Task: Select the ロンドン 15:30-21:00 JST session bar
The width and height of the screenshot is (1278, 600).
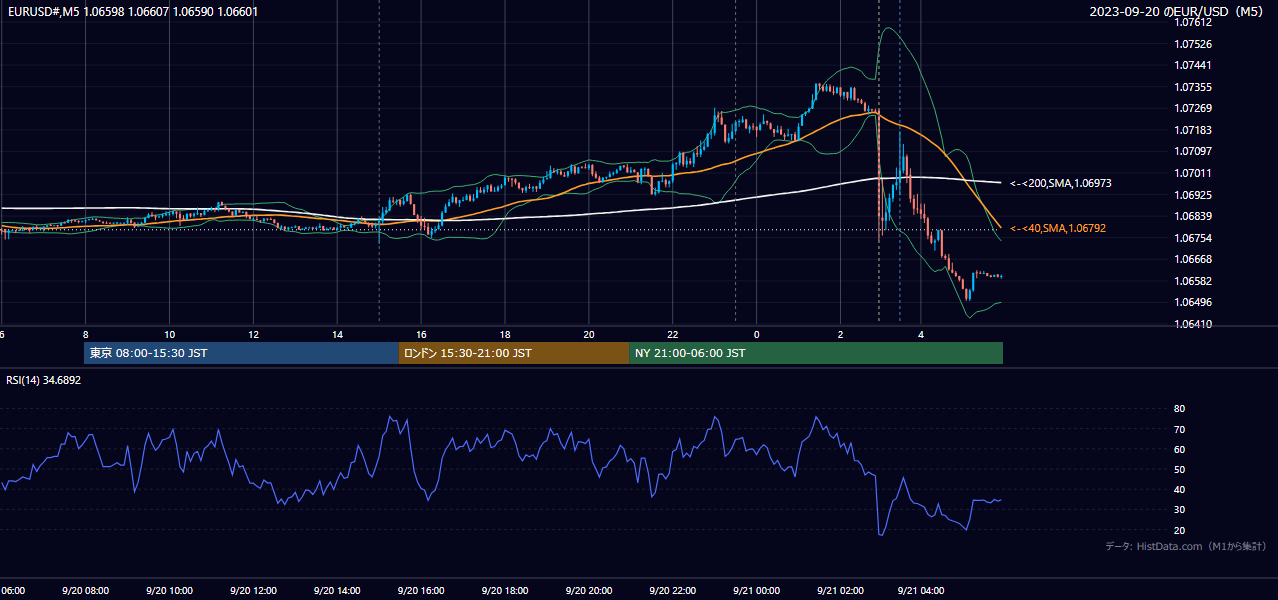Action: pyautogui.click(x=514, y=353)
